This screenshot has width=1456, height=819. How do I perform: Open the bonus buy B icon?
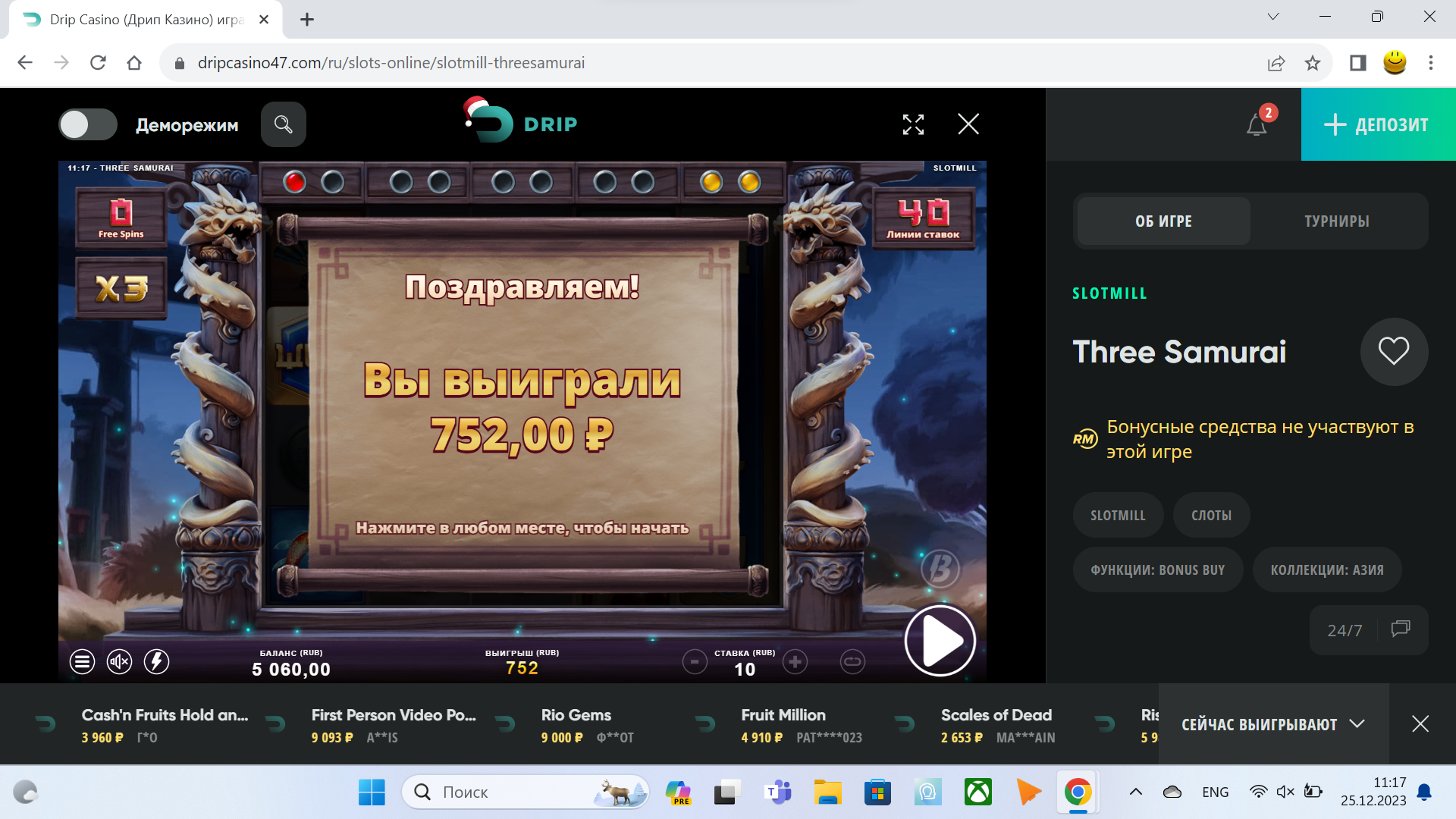pos(940,569)
